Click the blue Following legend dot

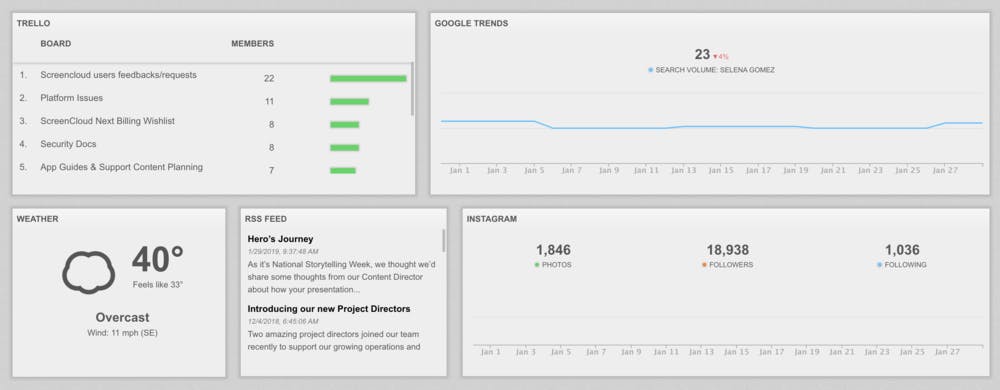click(879, 264)
